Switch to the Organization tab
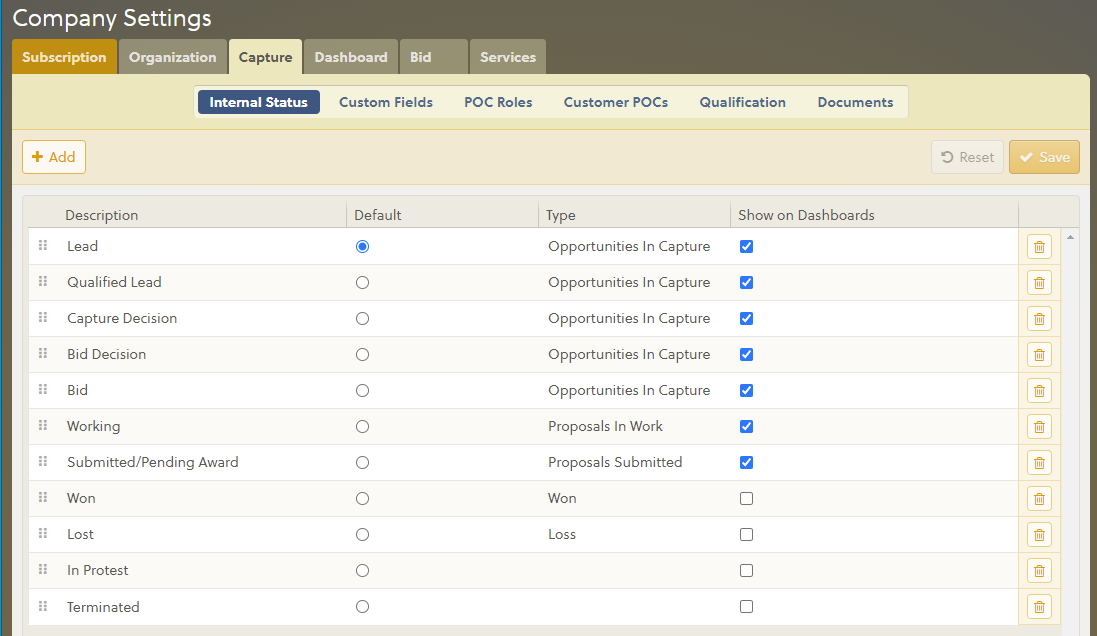 tap(172, 57)
